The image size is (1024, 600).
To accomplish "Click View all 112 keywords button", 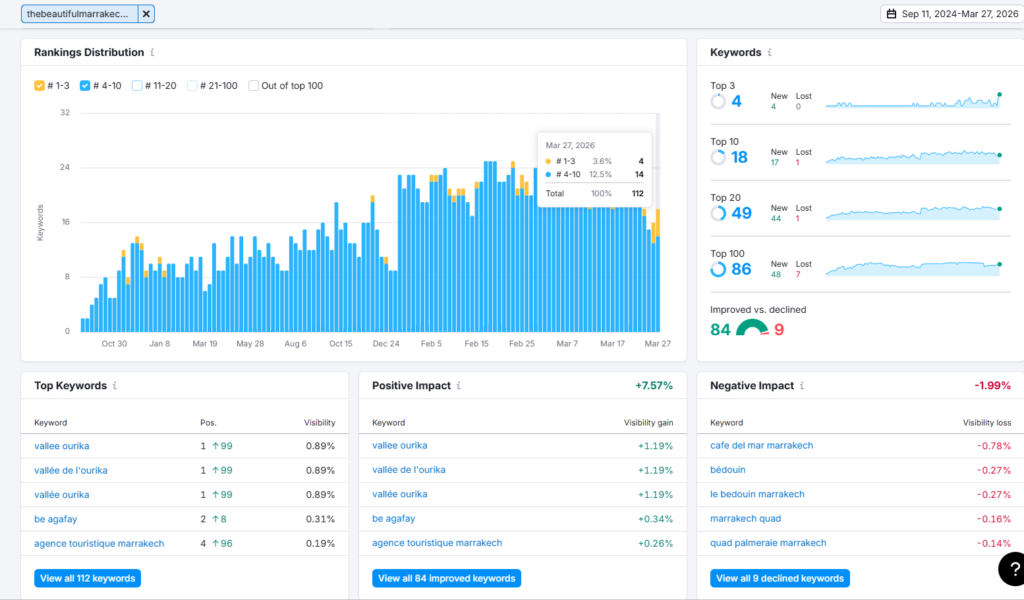I will pos(88,578).
